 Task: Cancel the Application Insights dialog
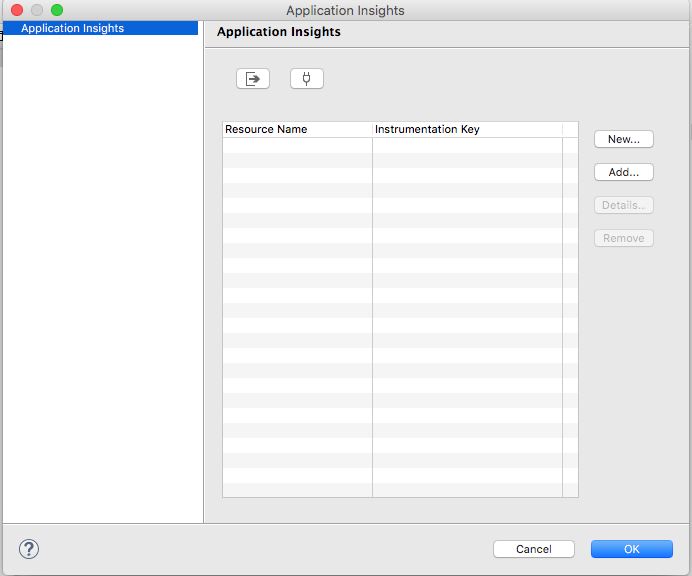[x=534, y=549]
